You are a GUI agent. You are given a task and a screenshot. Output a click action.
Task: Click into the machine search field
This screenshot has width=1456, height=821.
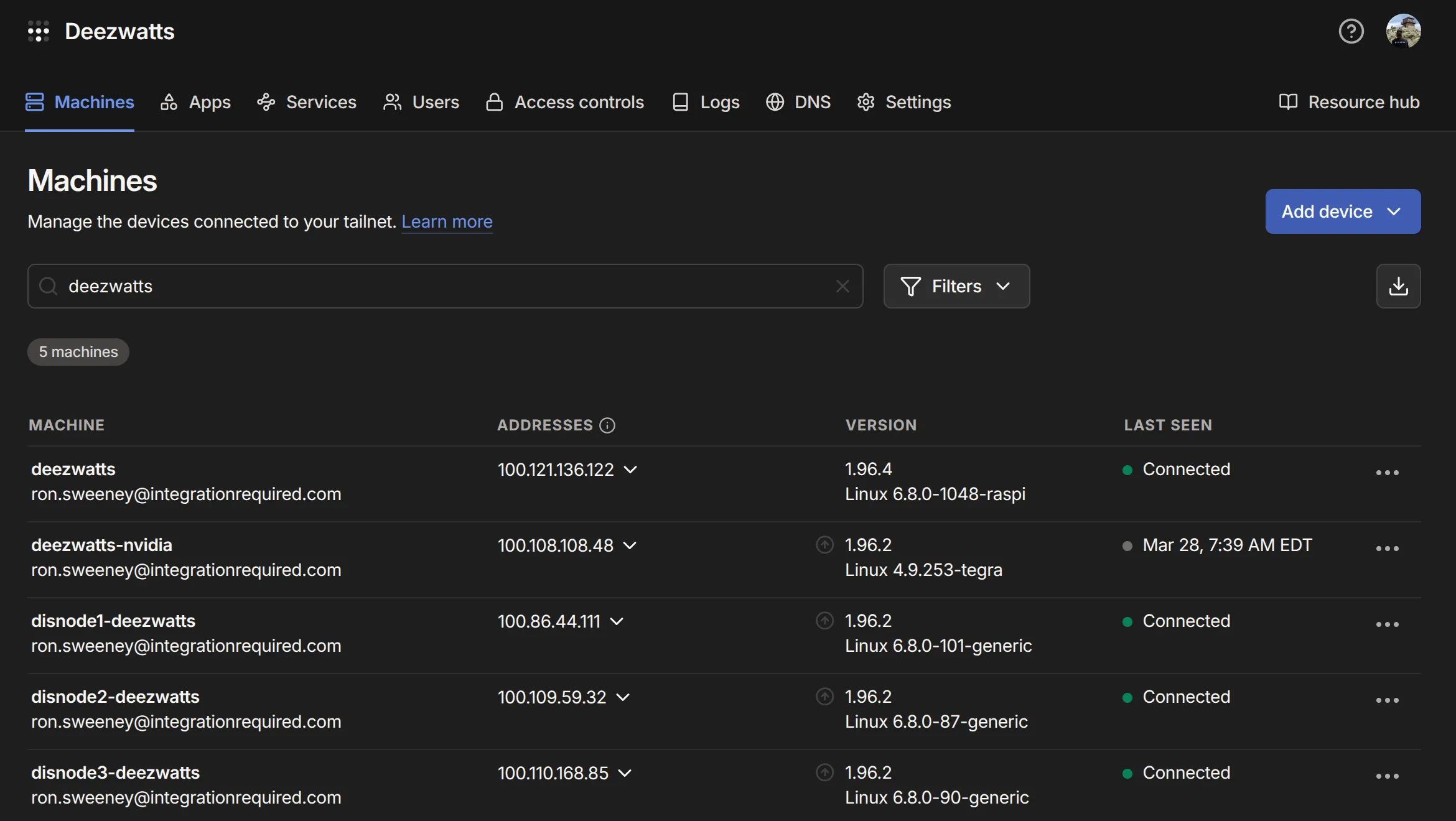point(436,286)
